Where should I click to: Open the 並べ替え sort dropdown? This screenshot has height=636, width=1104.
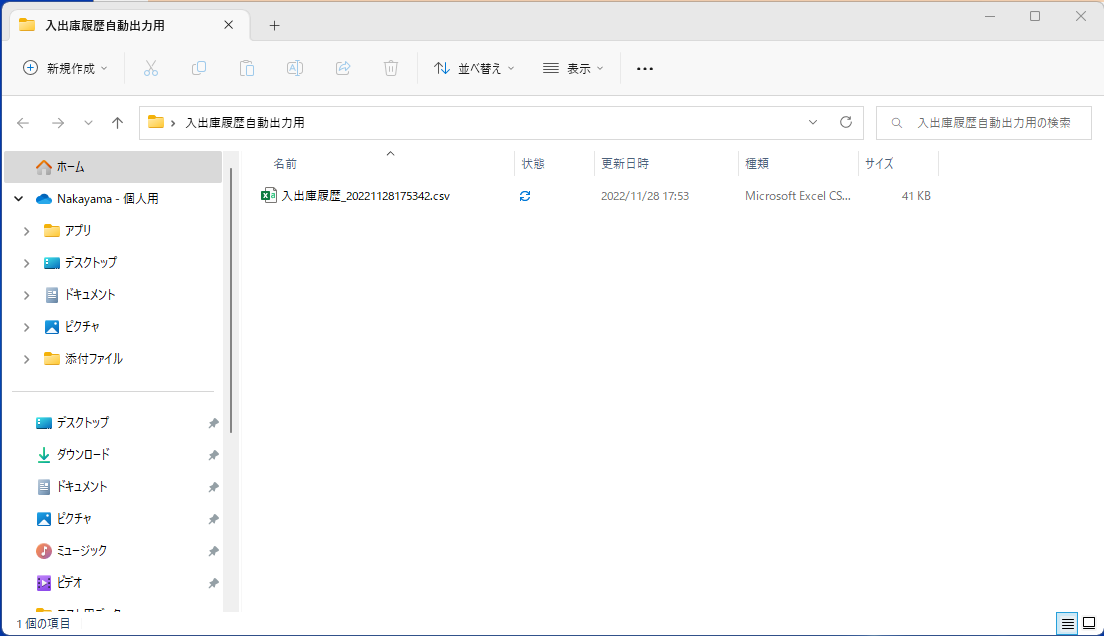point(474,68)
